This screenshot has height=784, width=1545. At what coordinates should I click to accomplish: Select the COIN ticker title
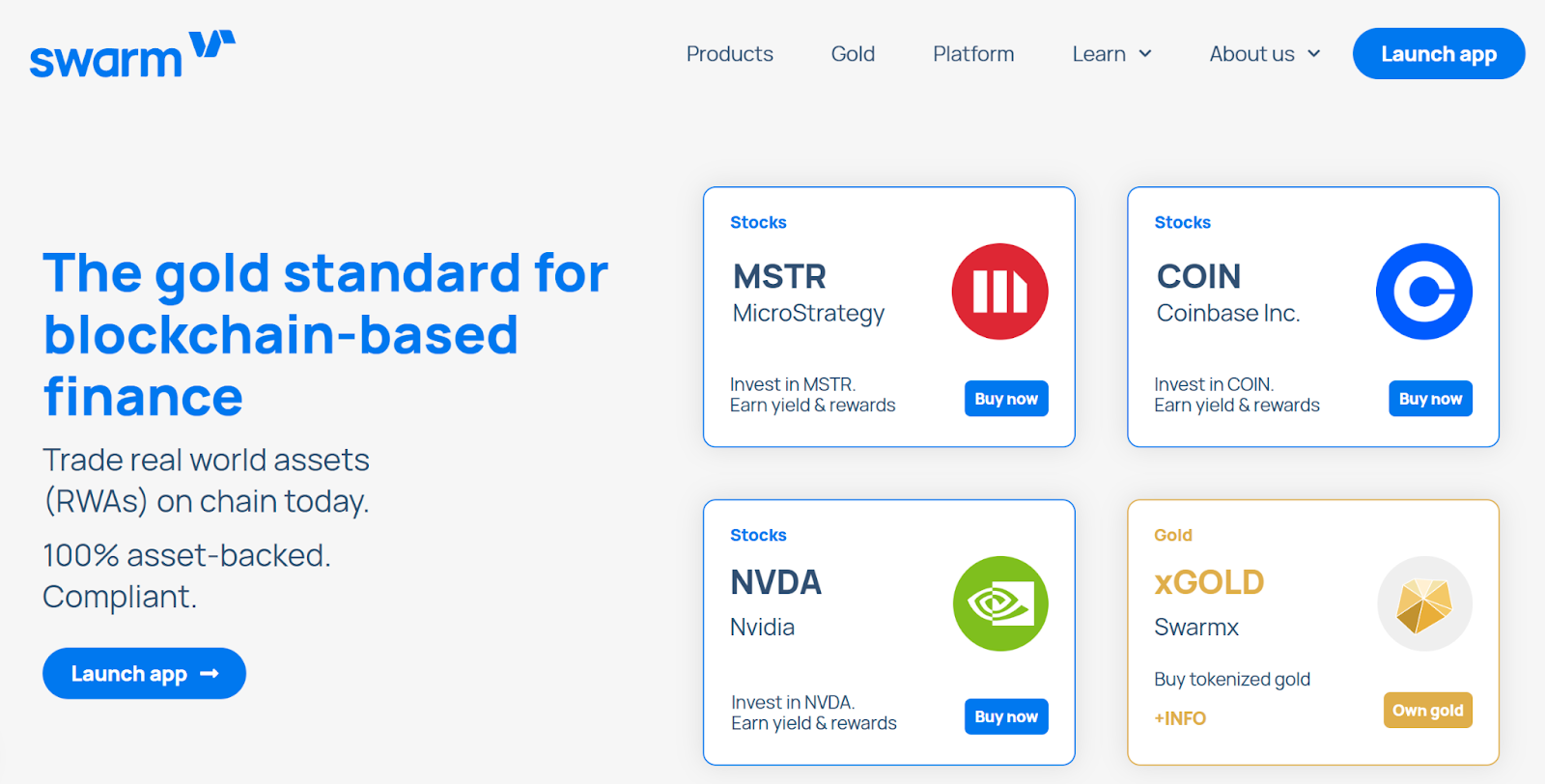1198,277
